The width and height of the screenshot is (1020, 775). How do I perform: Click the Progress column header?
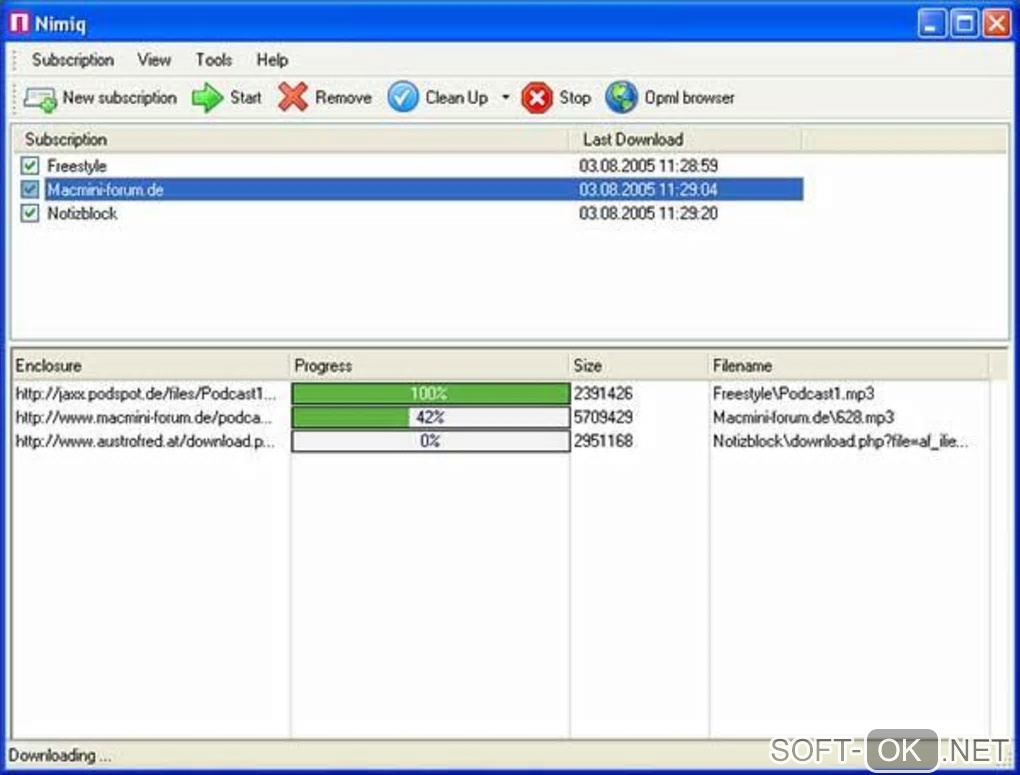[429, 366]
